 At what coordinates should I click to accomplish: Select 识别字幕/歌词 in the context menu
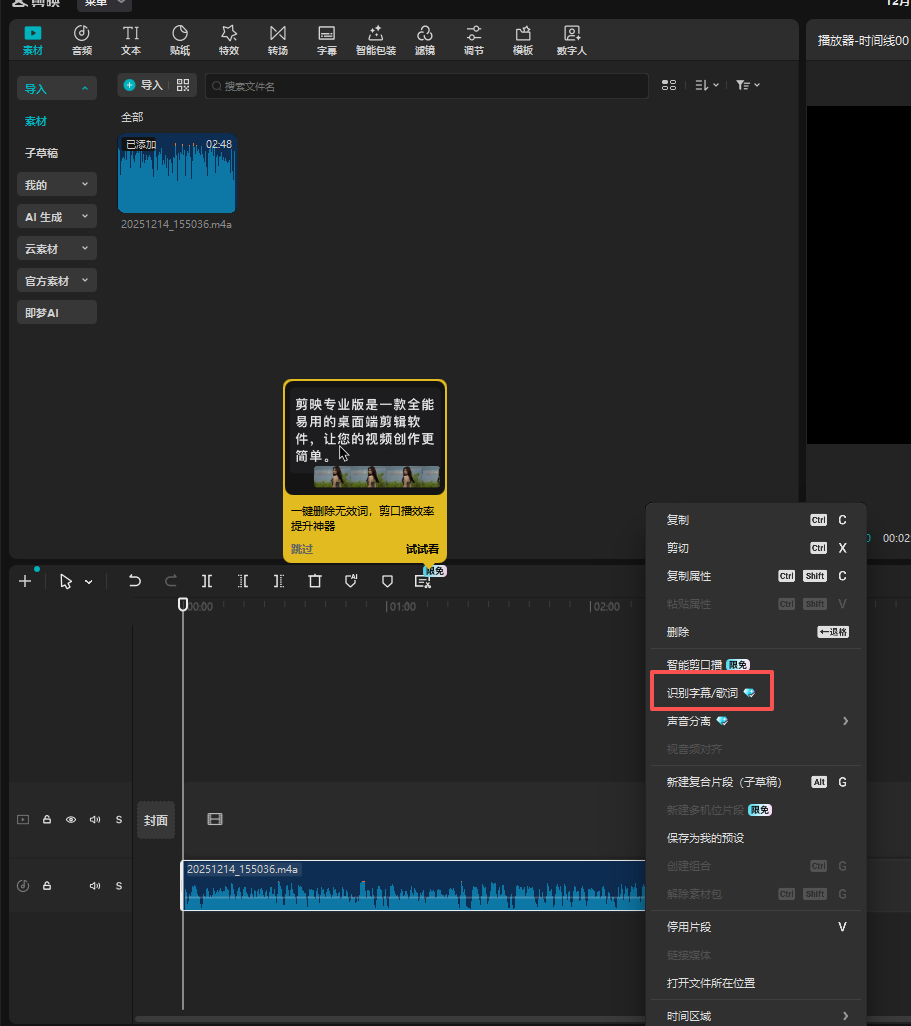point(756,693)
